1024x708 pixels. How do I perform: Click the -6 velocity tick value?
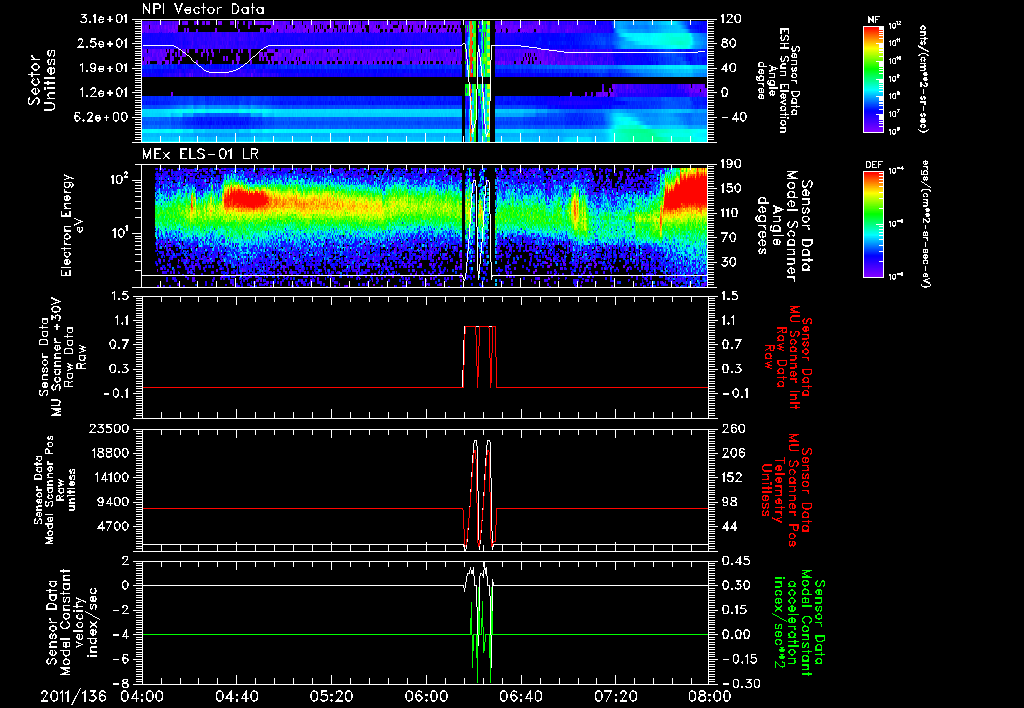click(121, 659)
